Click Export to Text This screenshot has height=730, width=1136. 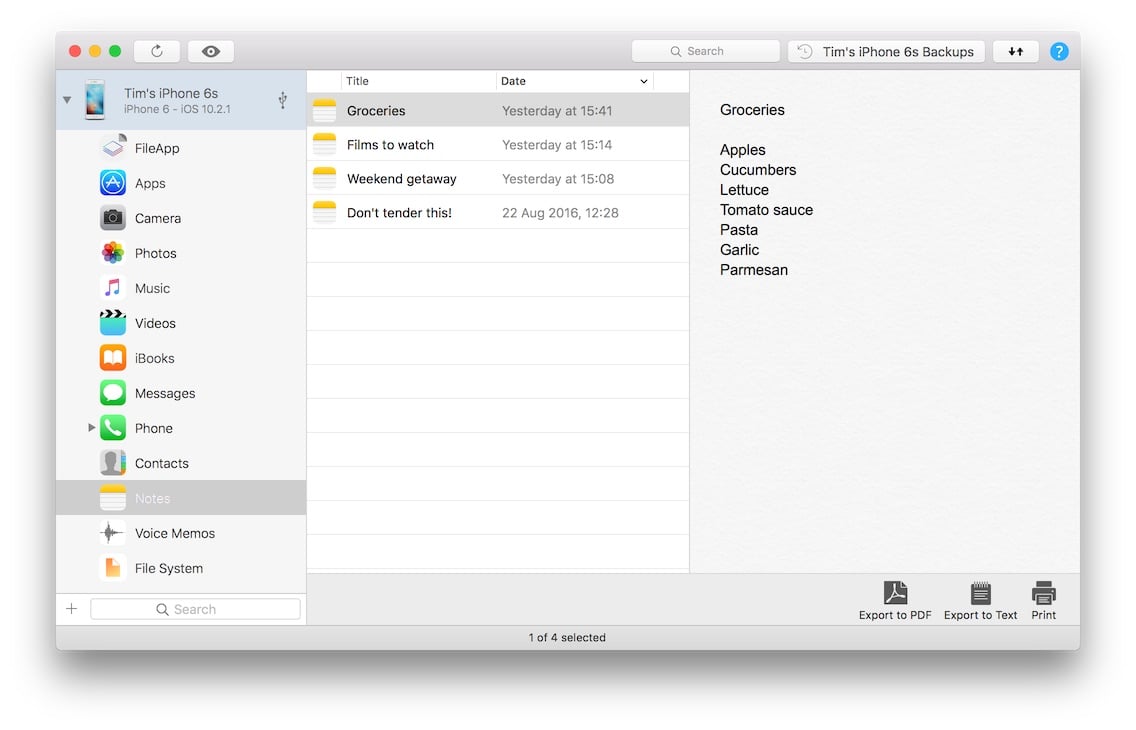[980, 601]
